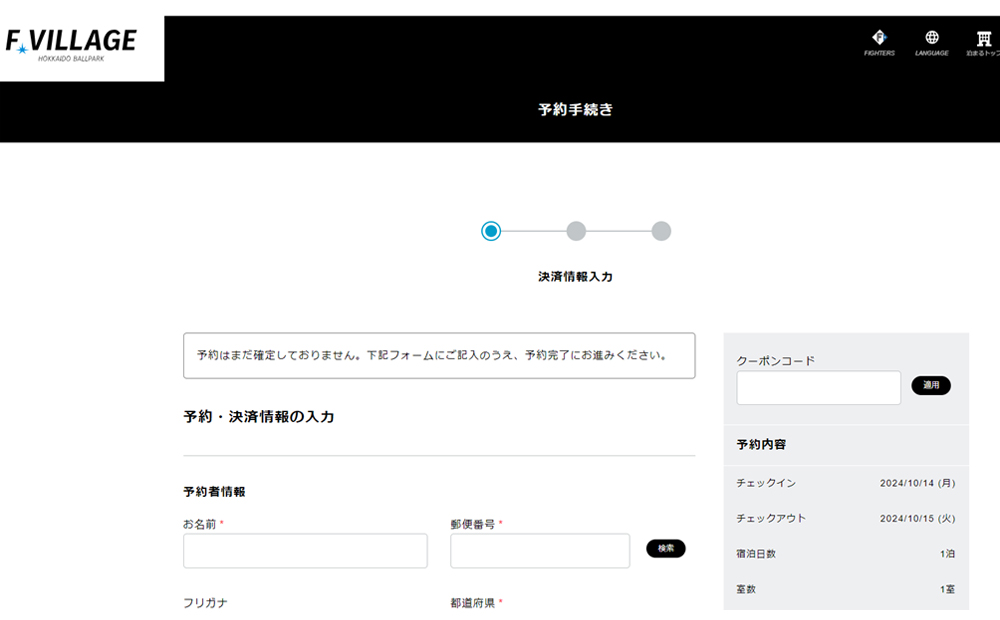Click the highlighted blue progress step circle
Viewport: 1000px width, 620px height.
489,230
